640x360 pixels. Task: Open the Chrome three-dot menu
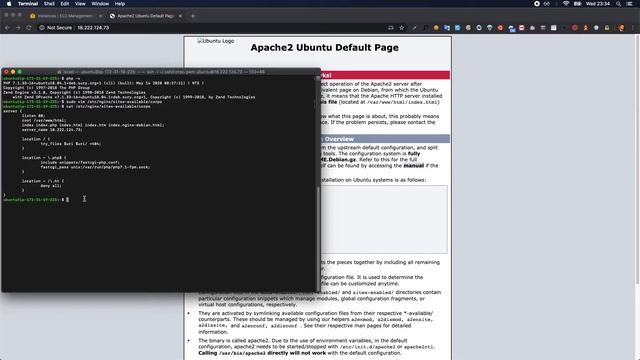[x=633, y=28]
